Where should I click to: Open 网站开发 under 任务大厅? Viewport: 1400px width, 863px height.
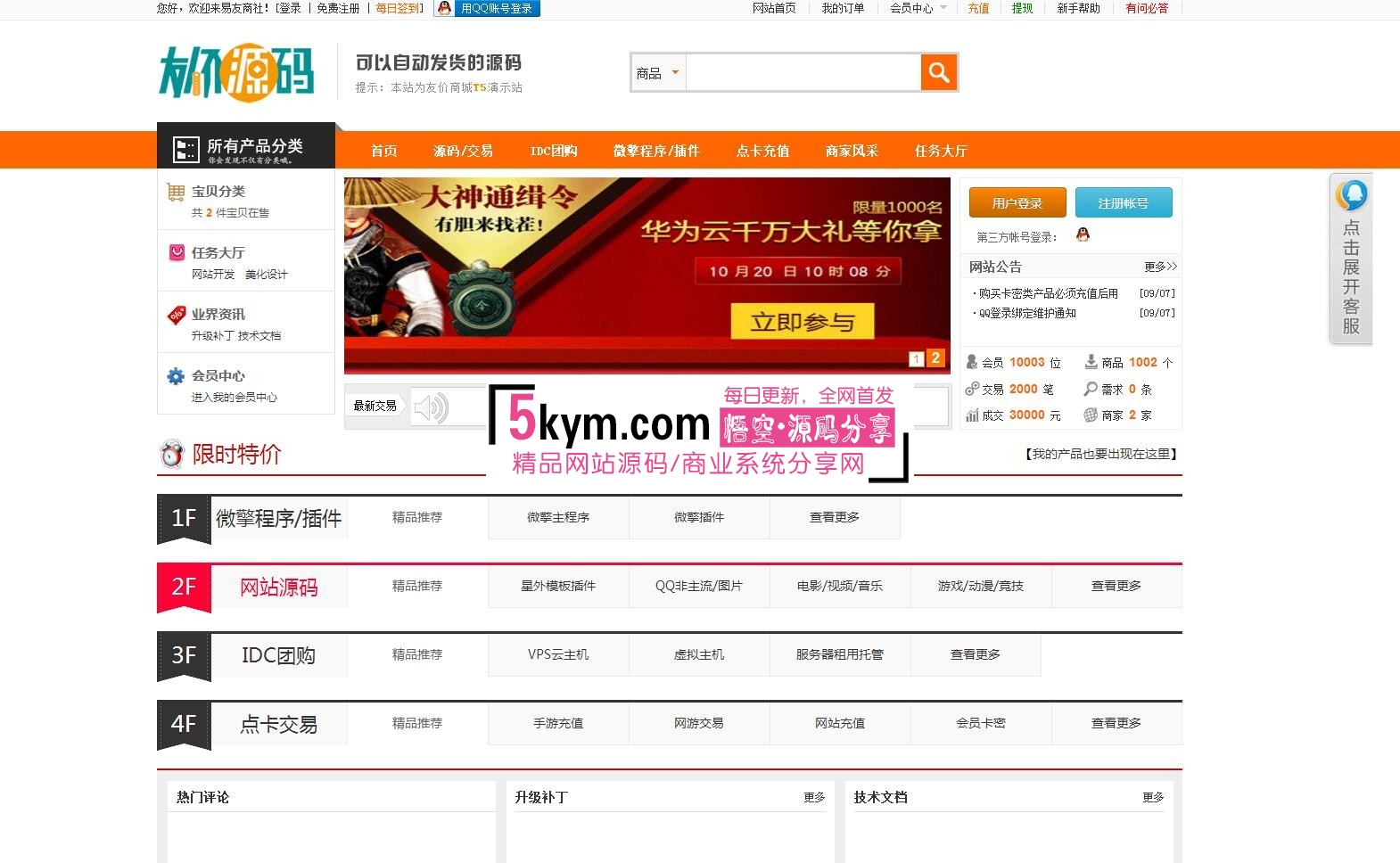[x=213, y=275]
